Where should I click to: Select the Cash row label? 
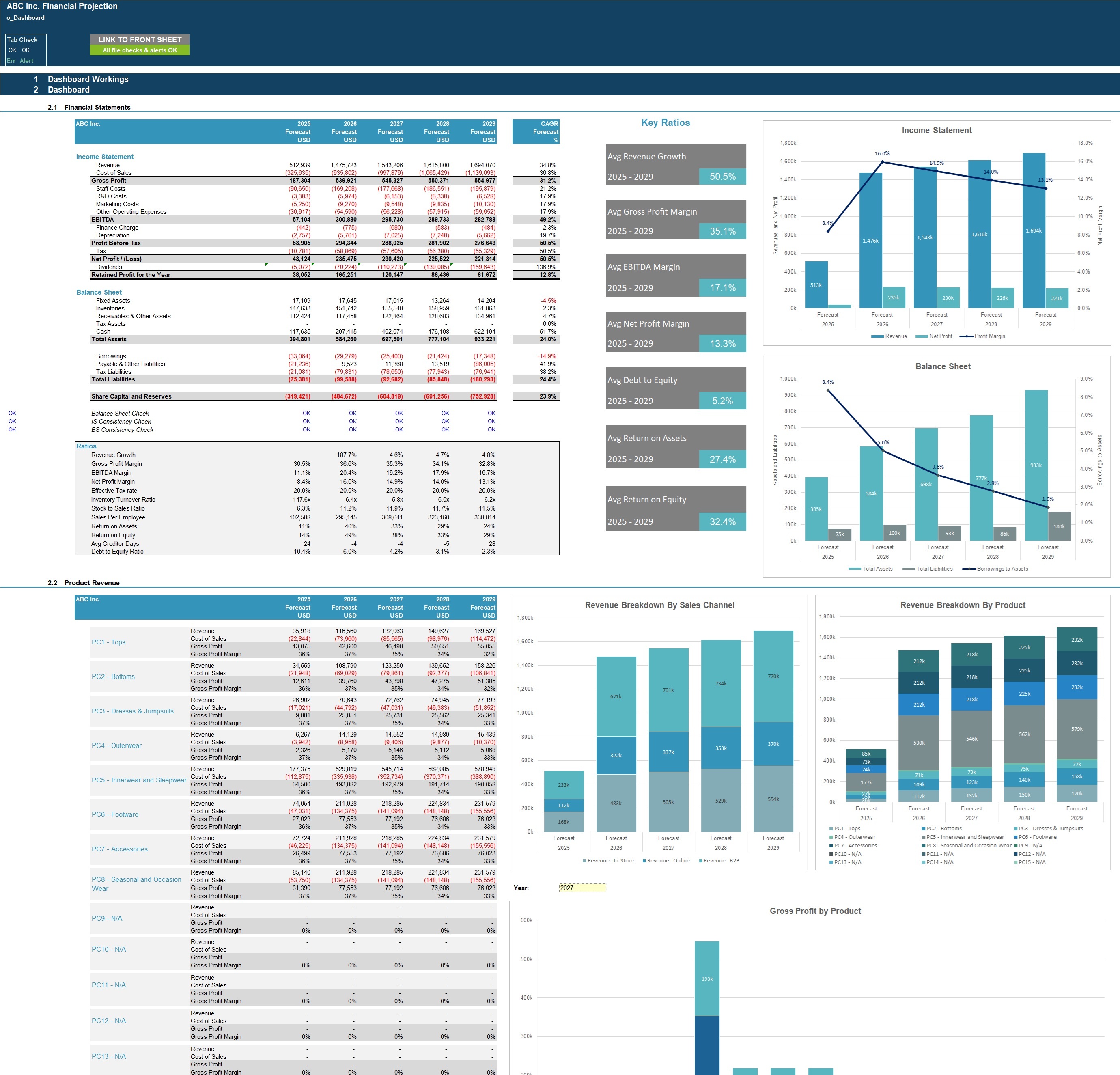point(103,332)
